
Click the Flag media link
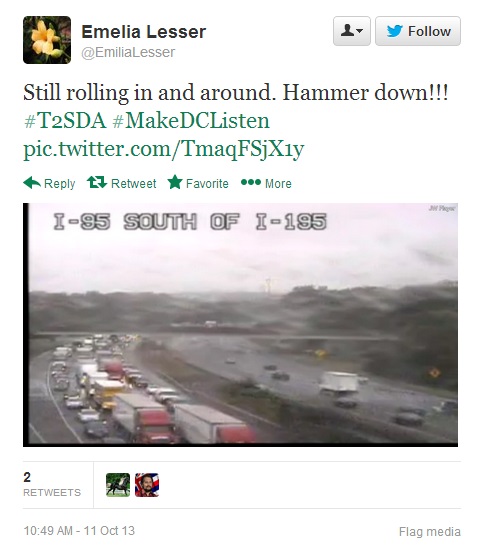click(x=430, y=531)
